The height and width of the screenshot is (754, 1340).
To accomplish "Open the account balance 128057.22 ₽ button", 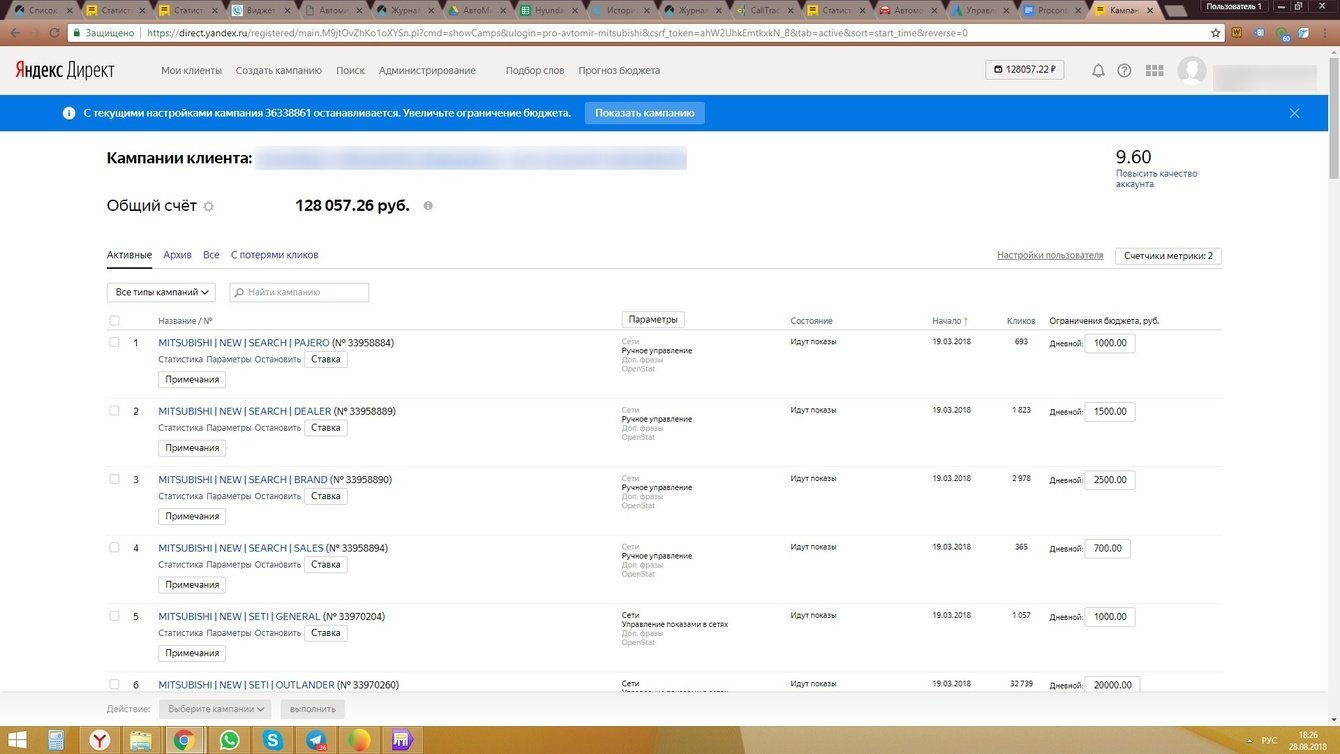I will click(x=1025, y=70).
